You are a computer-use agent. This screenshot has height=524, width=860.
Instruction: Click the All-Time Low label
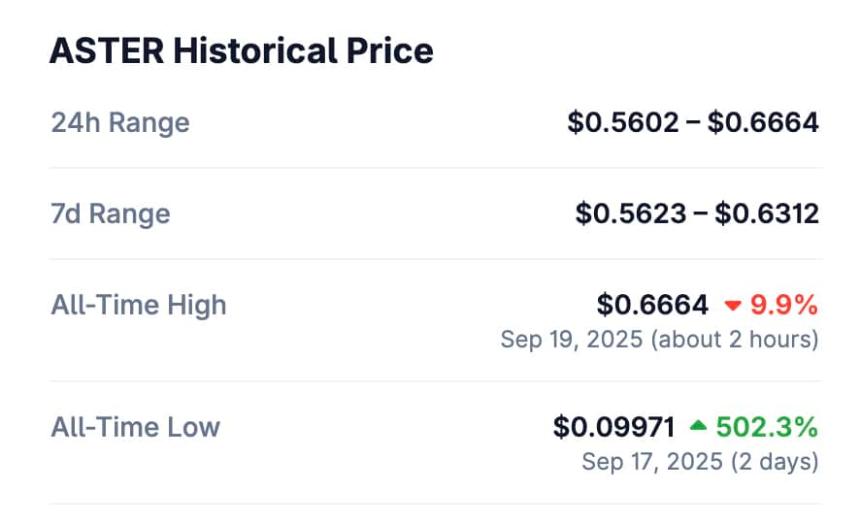click(135, 427)
